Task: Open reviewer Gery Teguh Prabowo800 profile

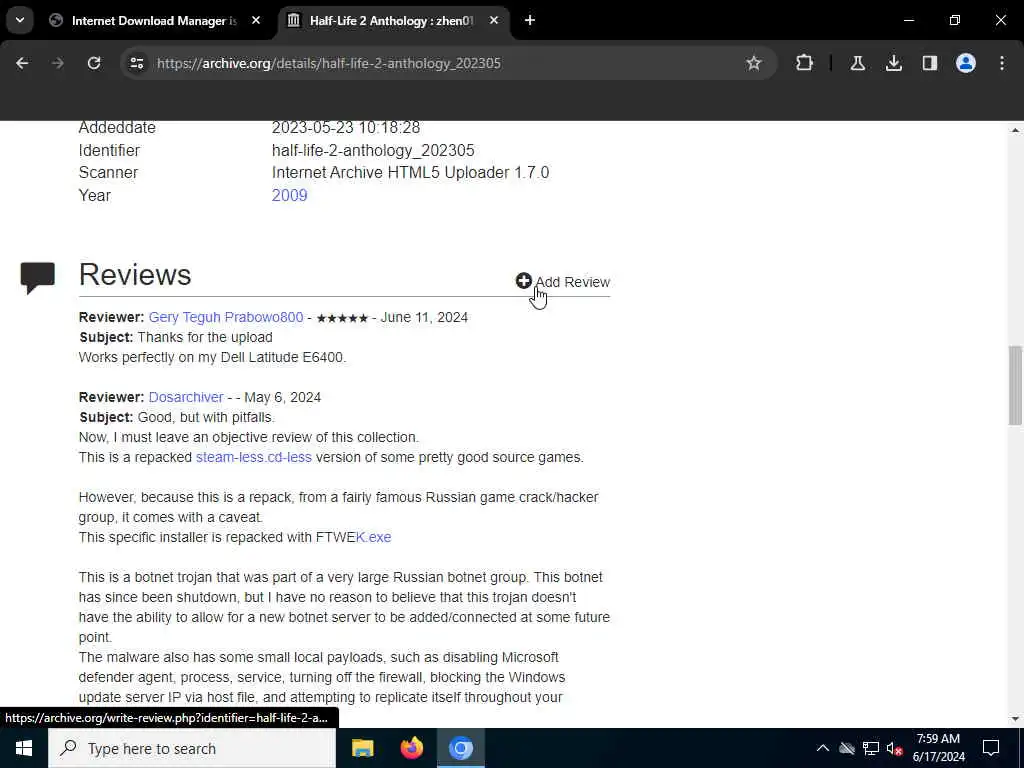Action: coord(226,317)
